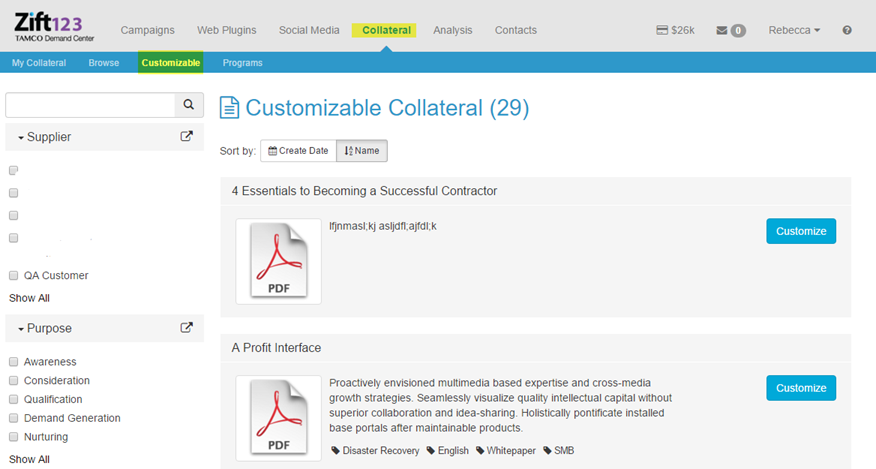Open the Supplier filter pop-out icon
The width and height of the screenshot is (876, 469).
click(186, 136)
